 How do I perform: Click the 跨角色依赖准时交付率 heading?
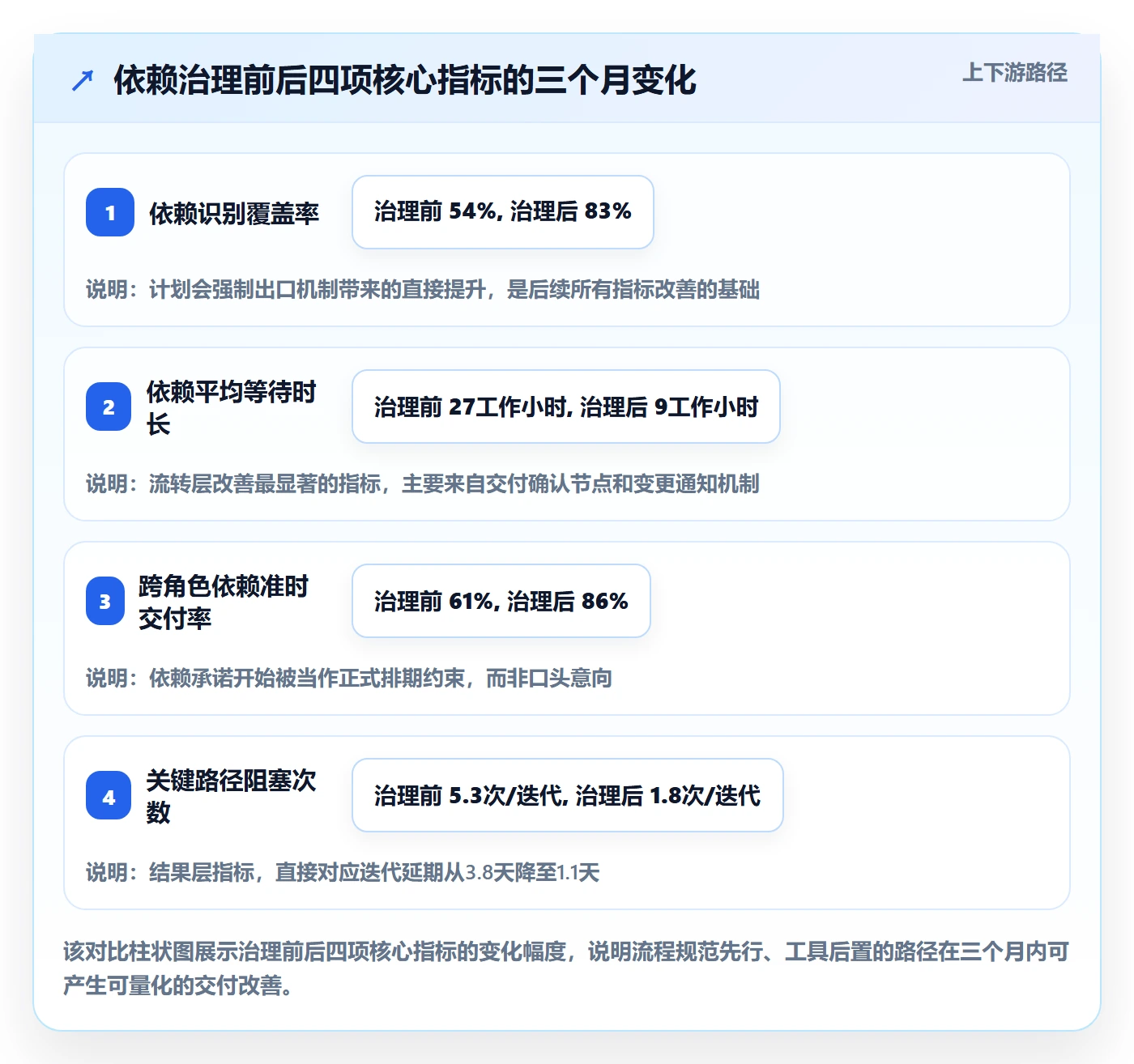[224, 602]
